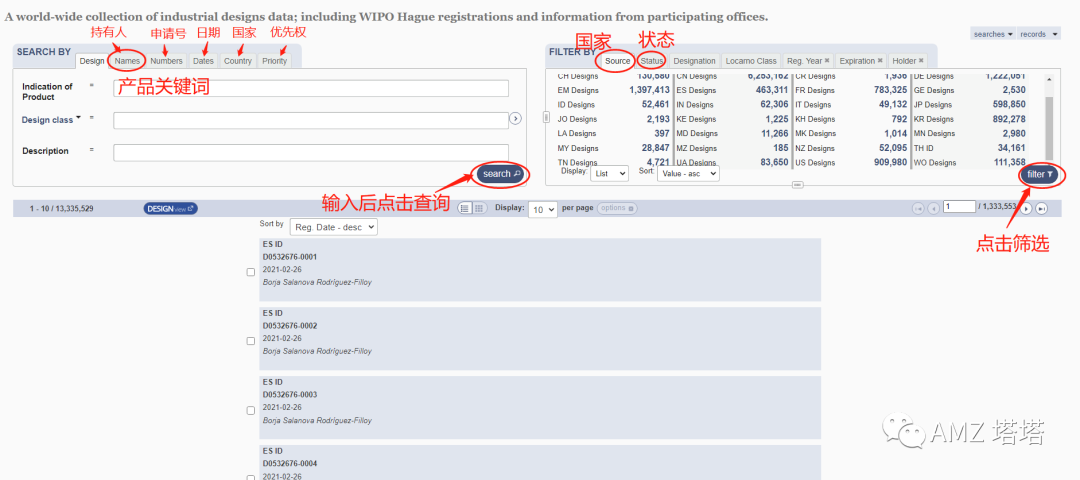Open DESIGNview external link badge

click(x=171, y=208)
